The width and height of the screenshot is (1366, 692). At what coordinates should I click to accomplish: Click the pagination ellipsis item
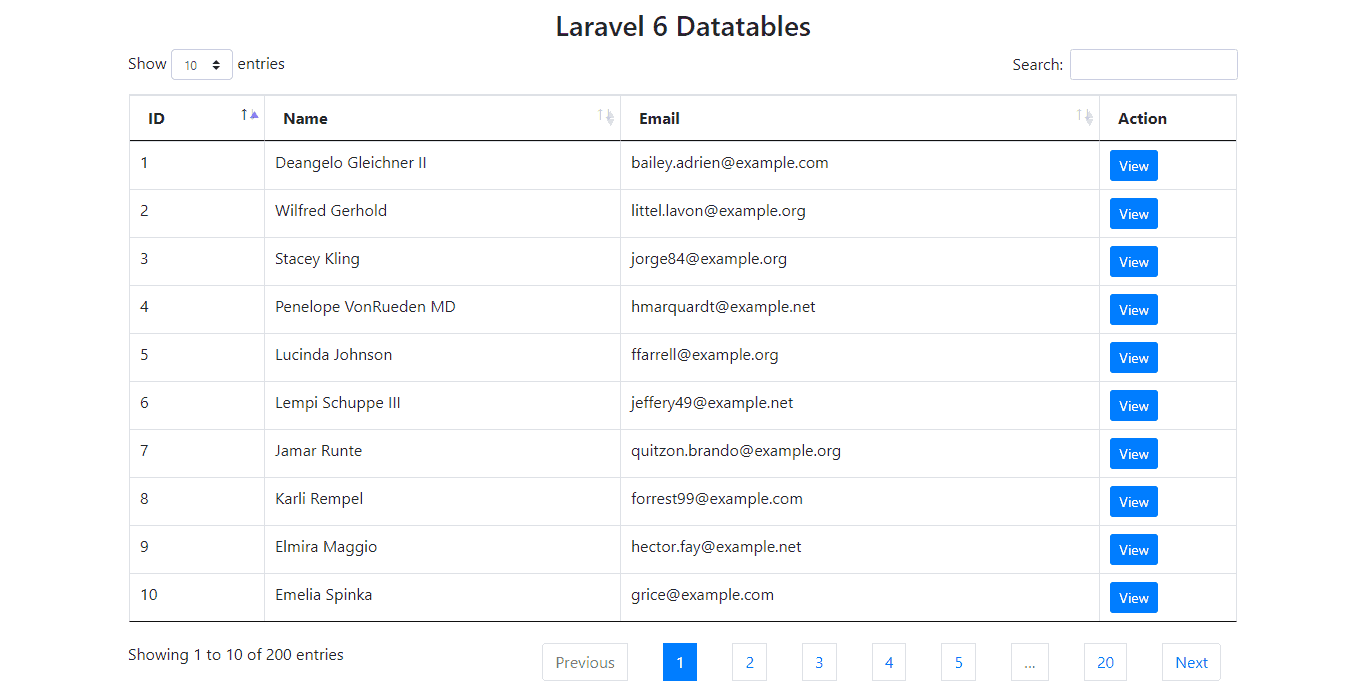1030,662
